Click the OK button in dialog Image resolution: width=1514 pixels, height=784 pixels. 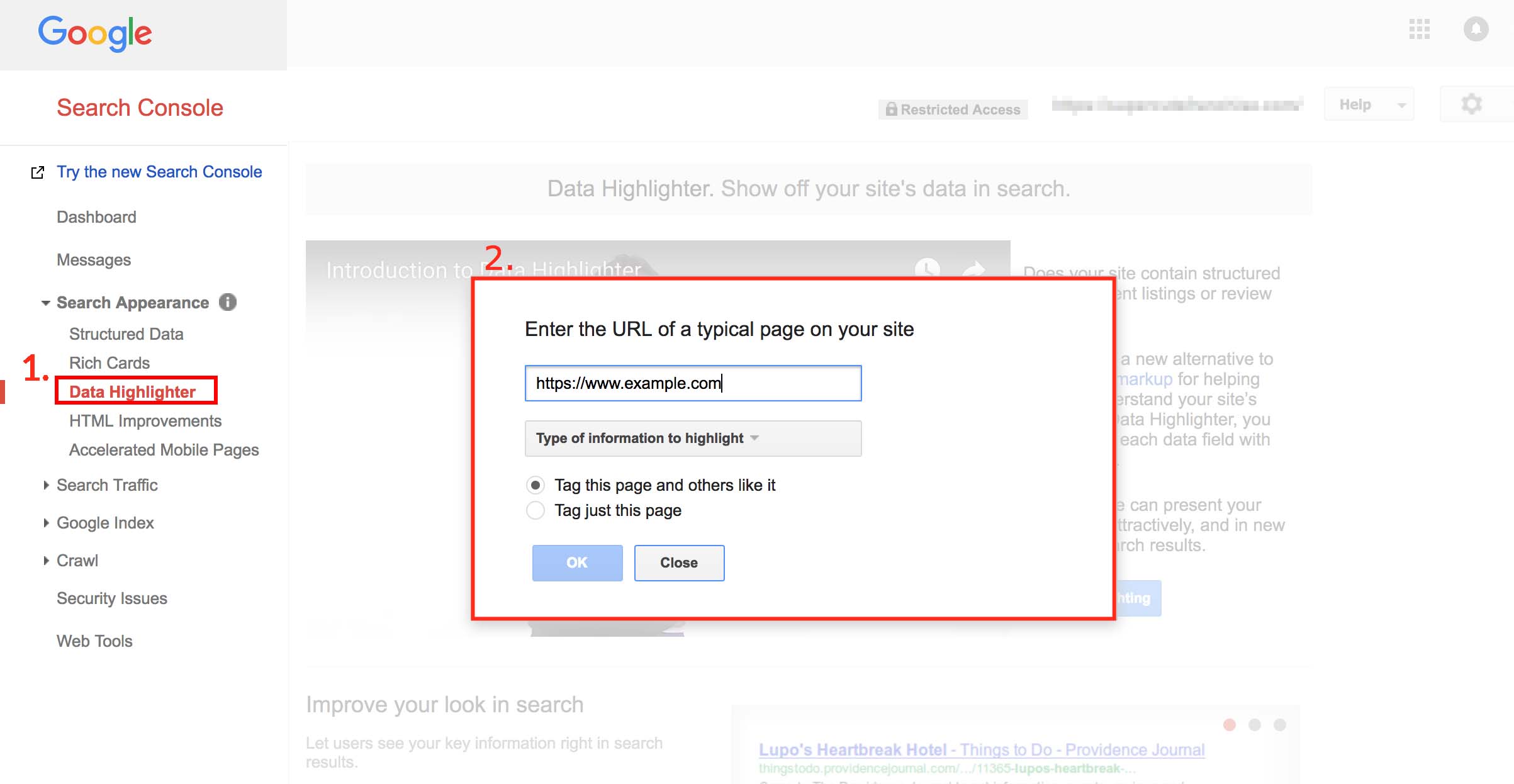coord(577,563)
